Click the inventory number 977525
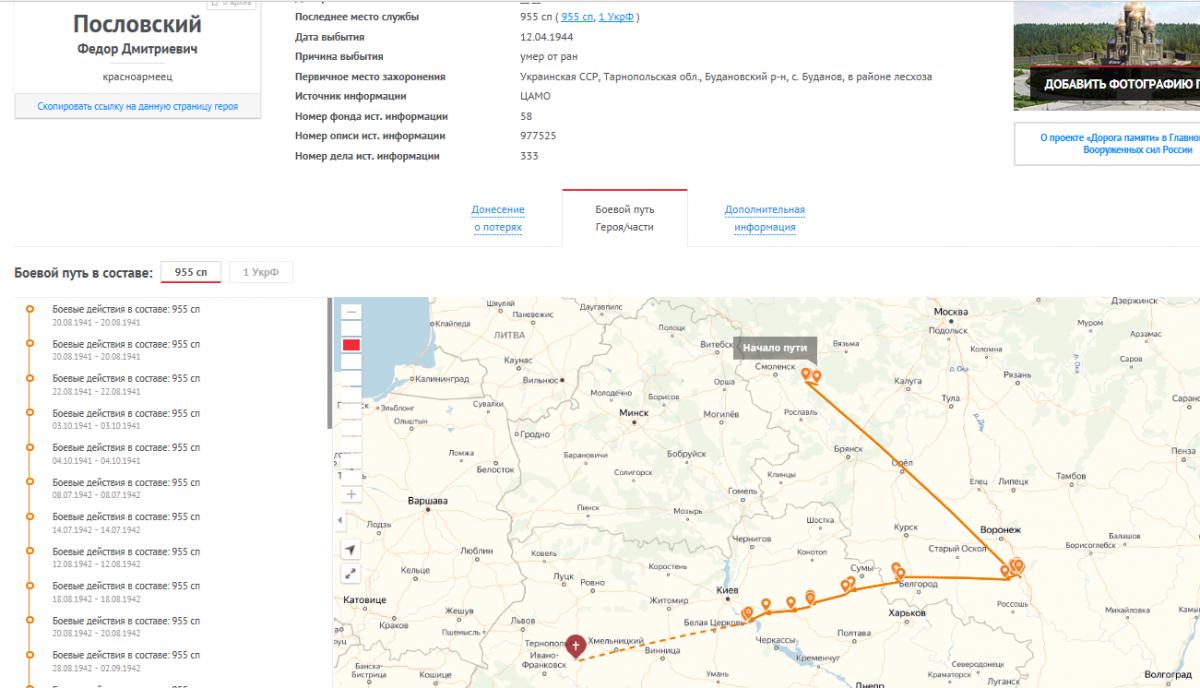Image resolution: width=1200 pixels, height=688 pixels. click(x=538, y=136)
